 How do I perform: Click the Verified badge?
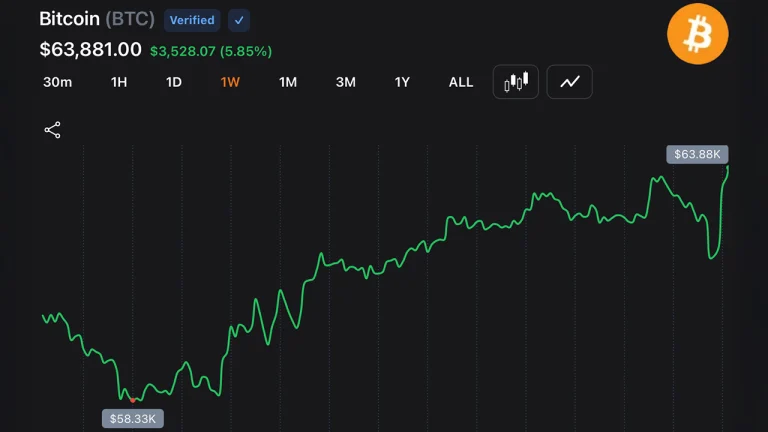[192, 20]
